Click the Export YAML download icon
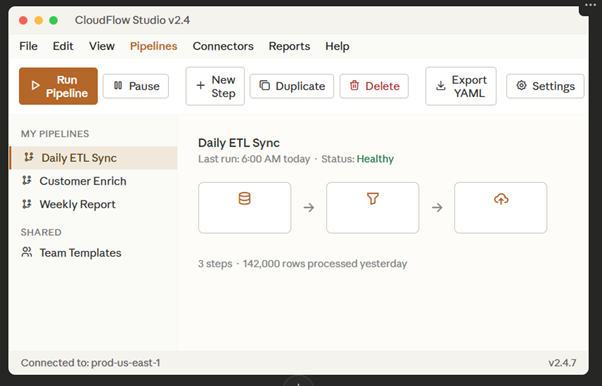Image resolution: width=602 pixels, height=386 pixels. [x=441, y=86]
